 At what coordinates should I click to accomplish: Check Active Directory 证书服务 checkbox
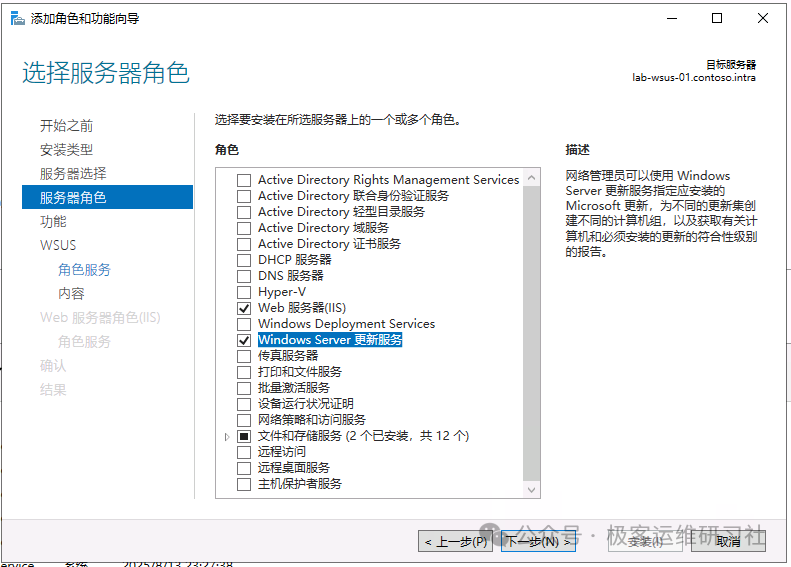244,244
